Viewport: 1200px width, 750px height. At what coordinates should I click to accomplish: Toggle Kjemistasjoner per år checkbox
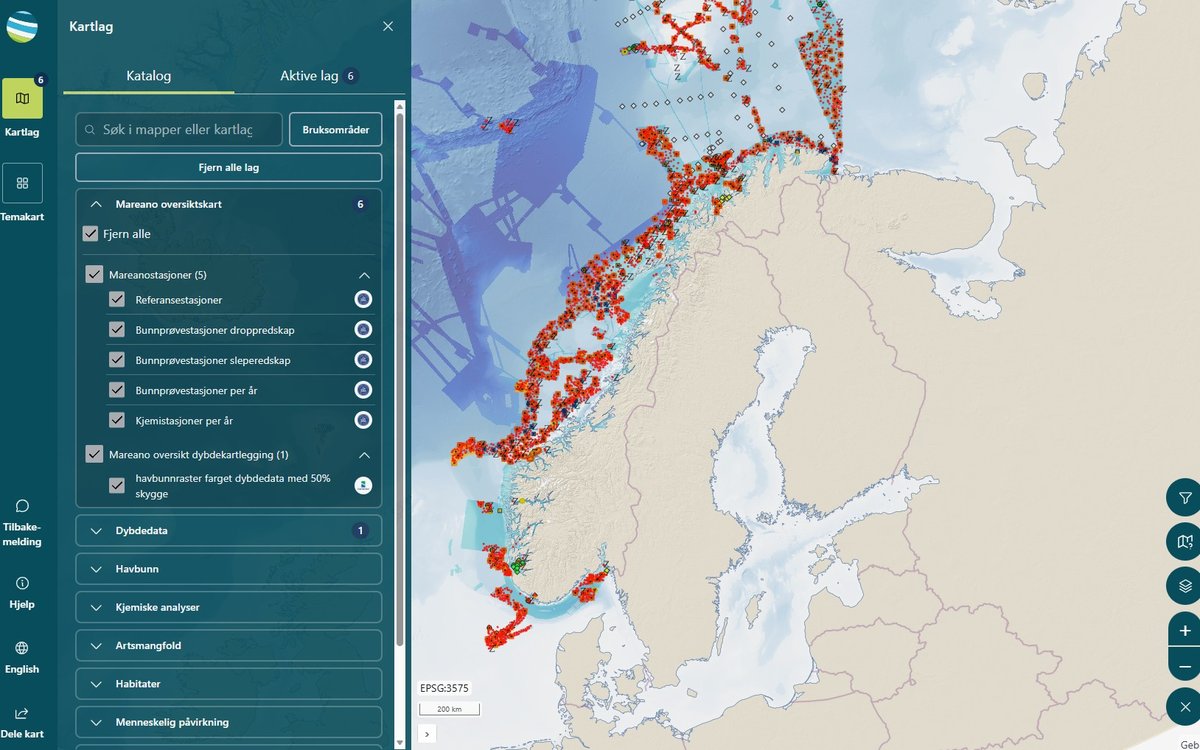point(117,420)
